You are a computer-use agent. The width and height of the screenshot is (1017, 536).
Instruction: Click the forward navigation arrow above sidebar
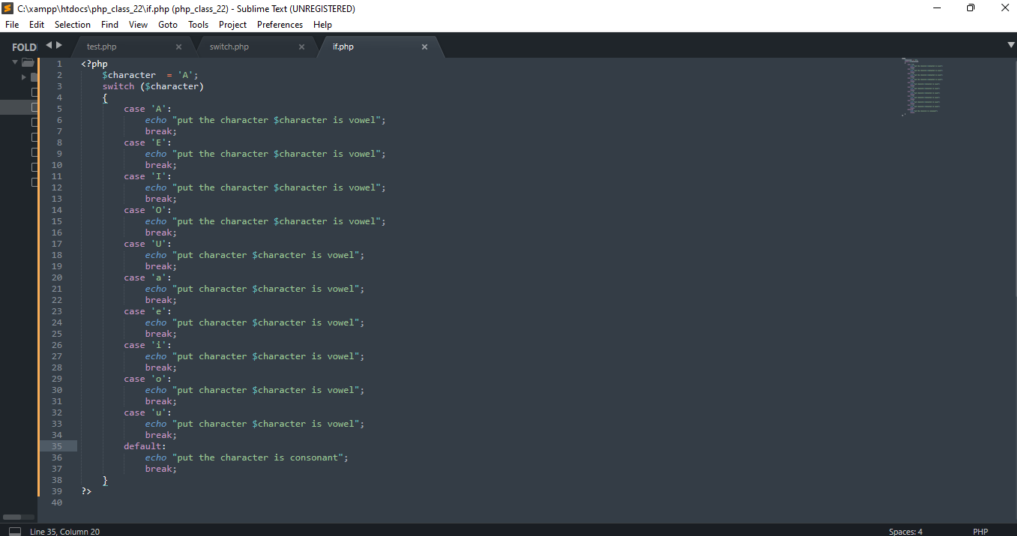point(59,45)
